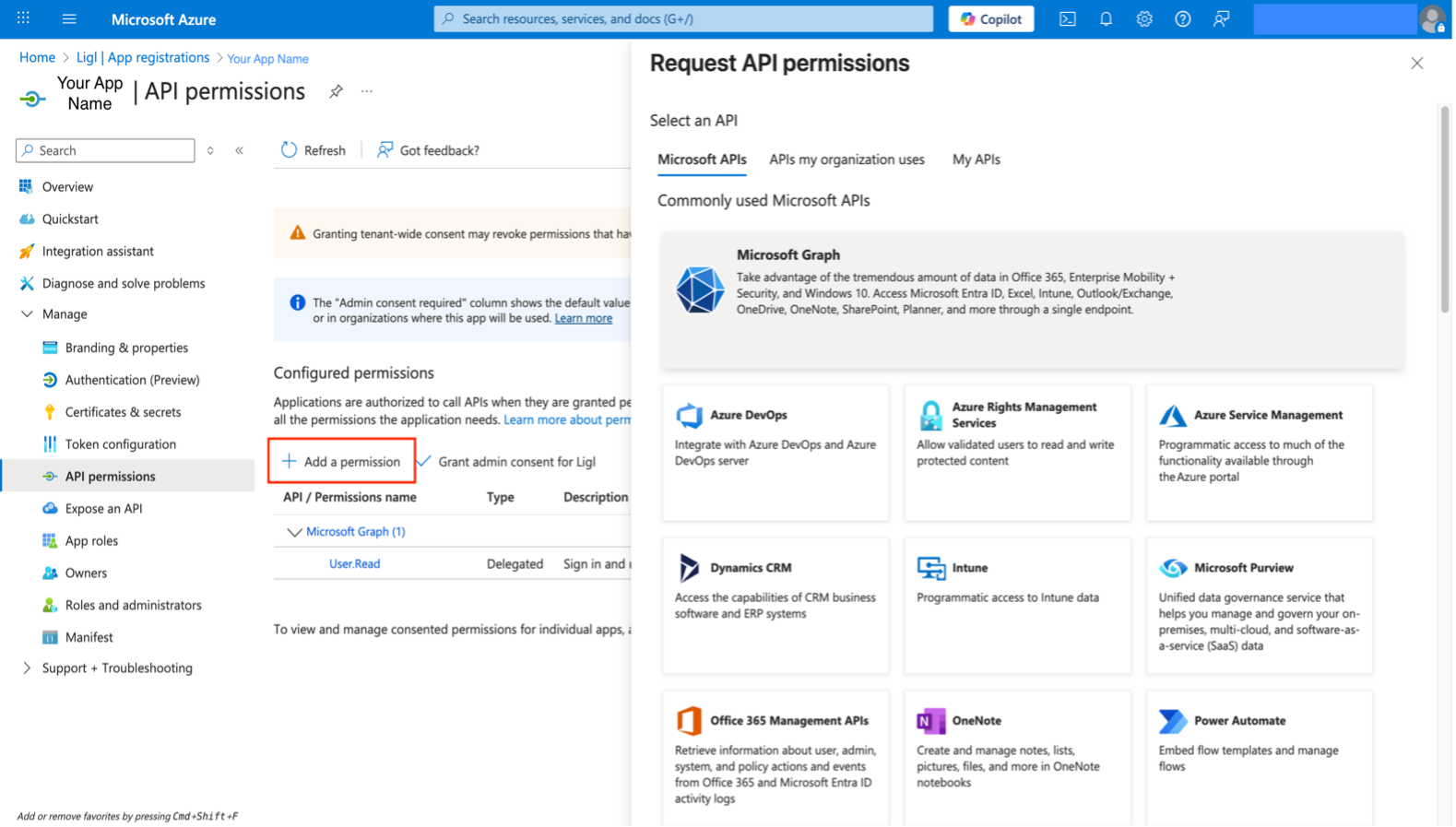Image resolution: width=1456 pixels, height=827 pixels.
Task: Open the more options ellipsis beside the title
Action: coord(367,91)
